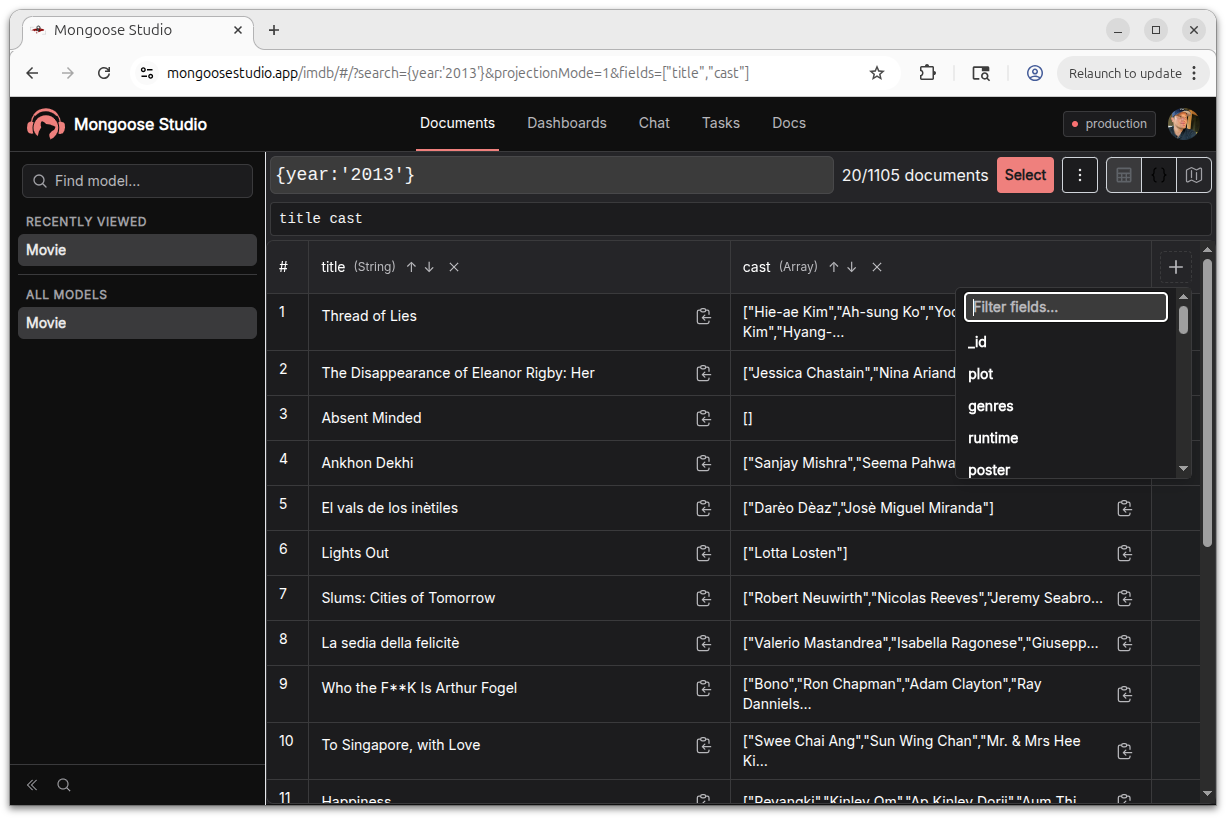The width and height of the screenshot is (1226, 818).
Task: Open the Docs tab
Action: 789,123
